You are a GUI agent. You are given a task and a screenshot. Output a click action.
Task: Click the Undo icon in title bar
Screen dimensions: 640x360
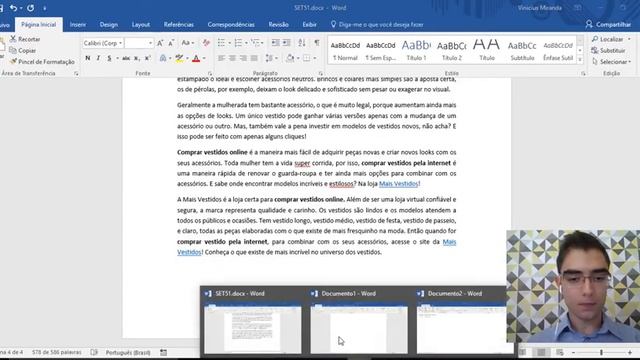pyautogui.click(x=13, y=8)
